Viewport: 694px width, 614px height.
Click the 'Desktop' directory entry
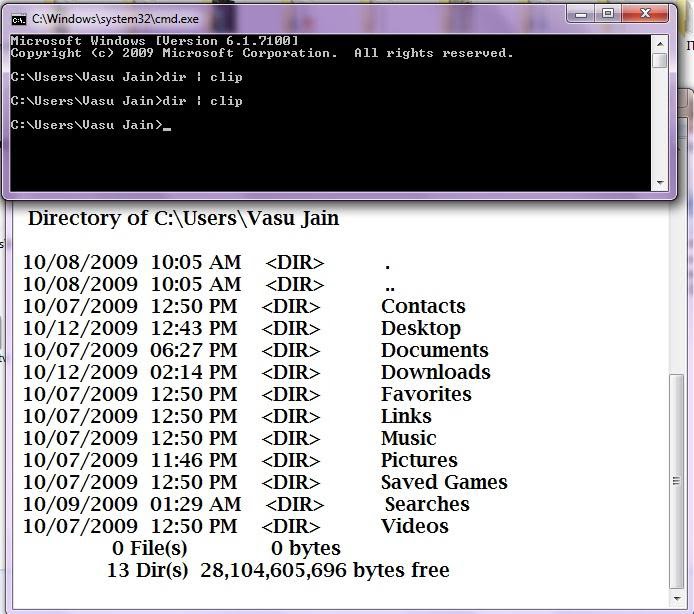421,329
